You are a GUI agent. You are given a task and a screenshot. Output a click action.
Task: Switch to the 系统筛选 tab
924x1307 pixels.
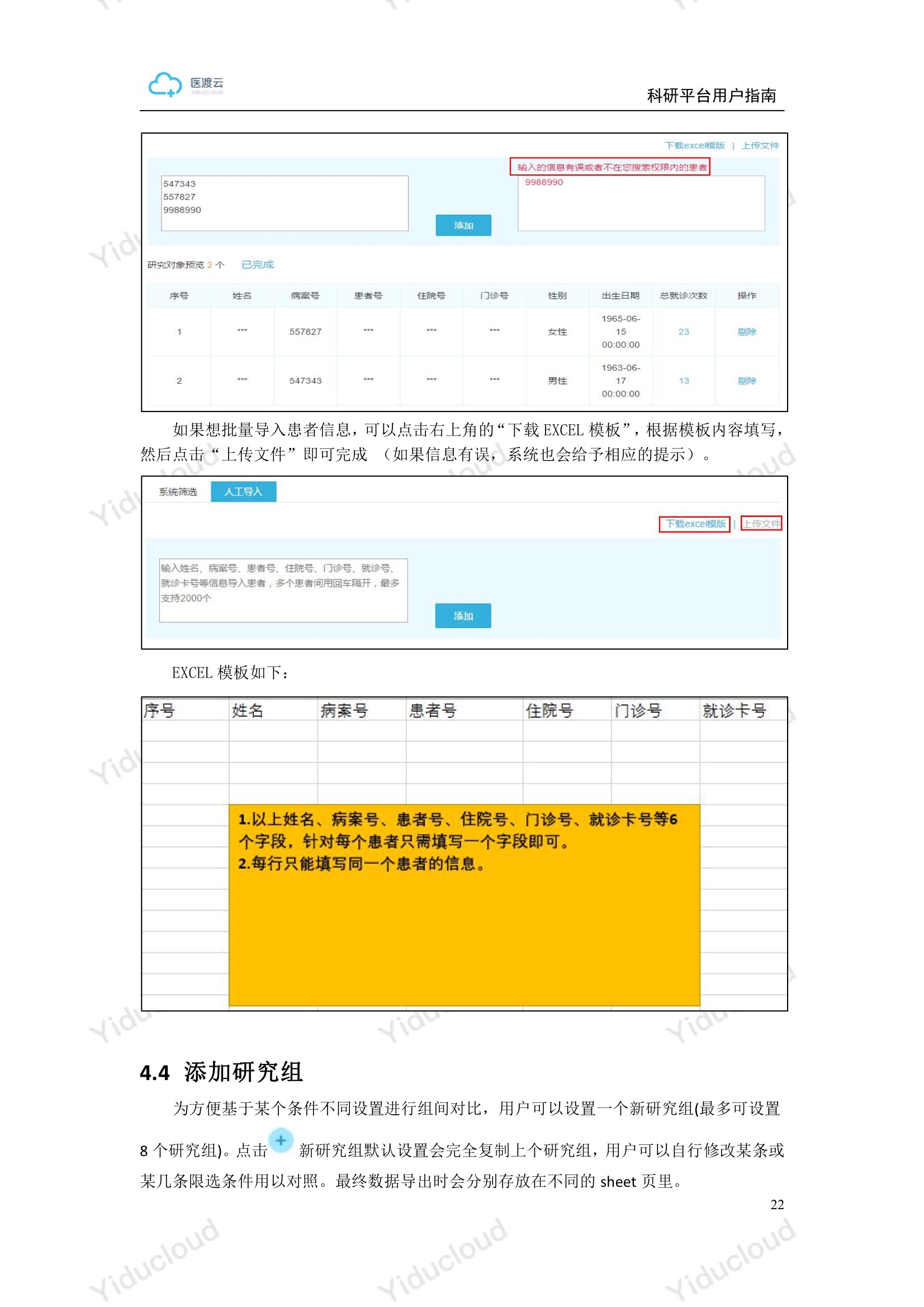178,492
